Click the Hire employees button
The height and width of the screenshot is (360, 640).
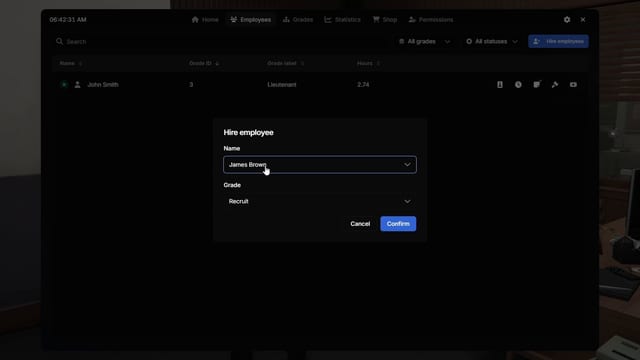(x=558, y=41)
